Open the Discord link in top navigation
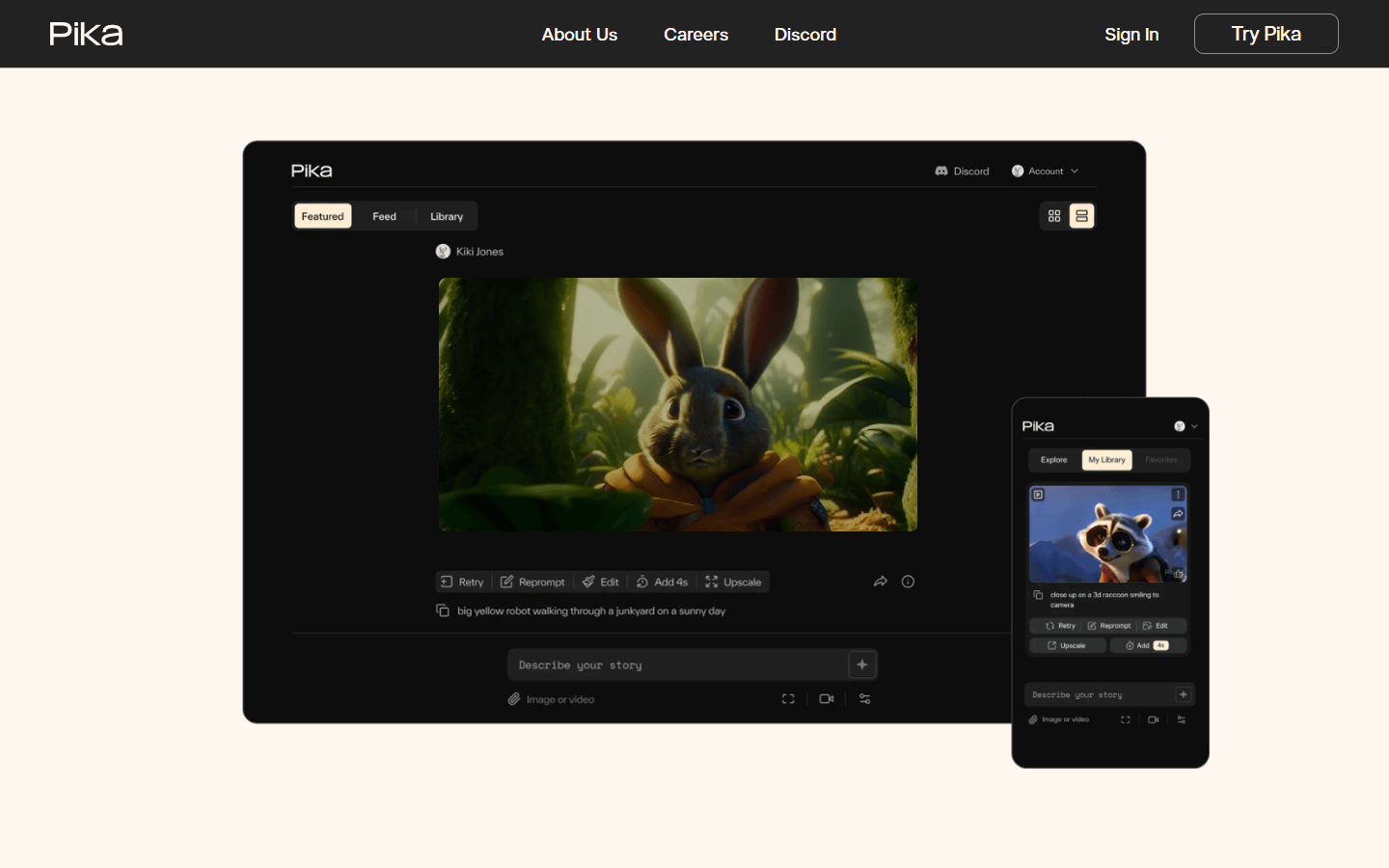The image size is (1389, 868). point(805,35)
